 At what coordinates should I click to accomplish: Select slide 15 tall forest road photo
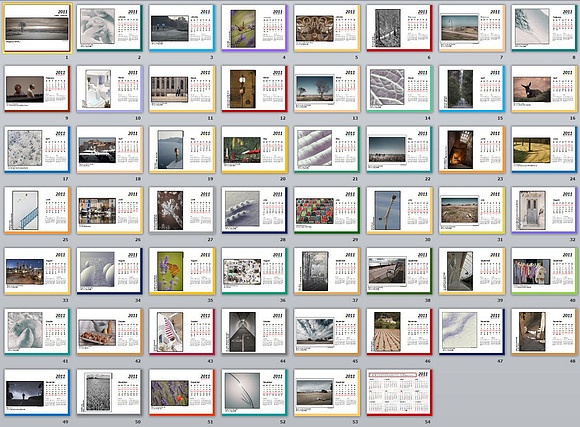(x=472, y=89)
